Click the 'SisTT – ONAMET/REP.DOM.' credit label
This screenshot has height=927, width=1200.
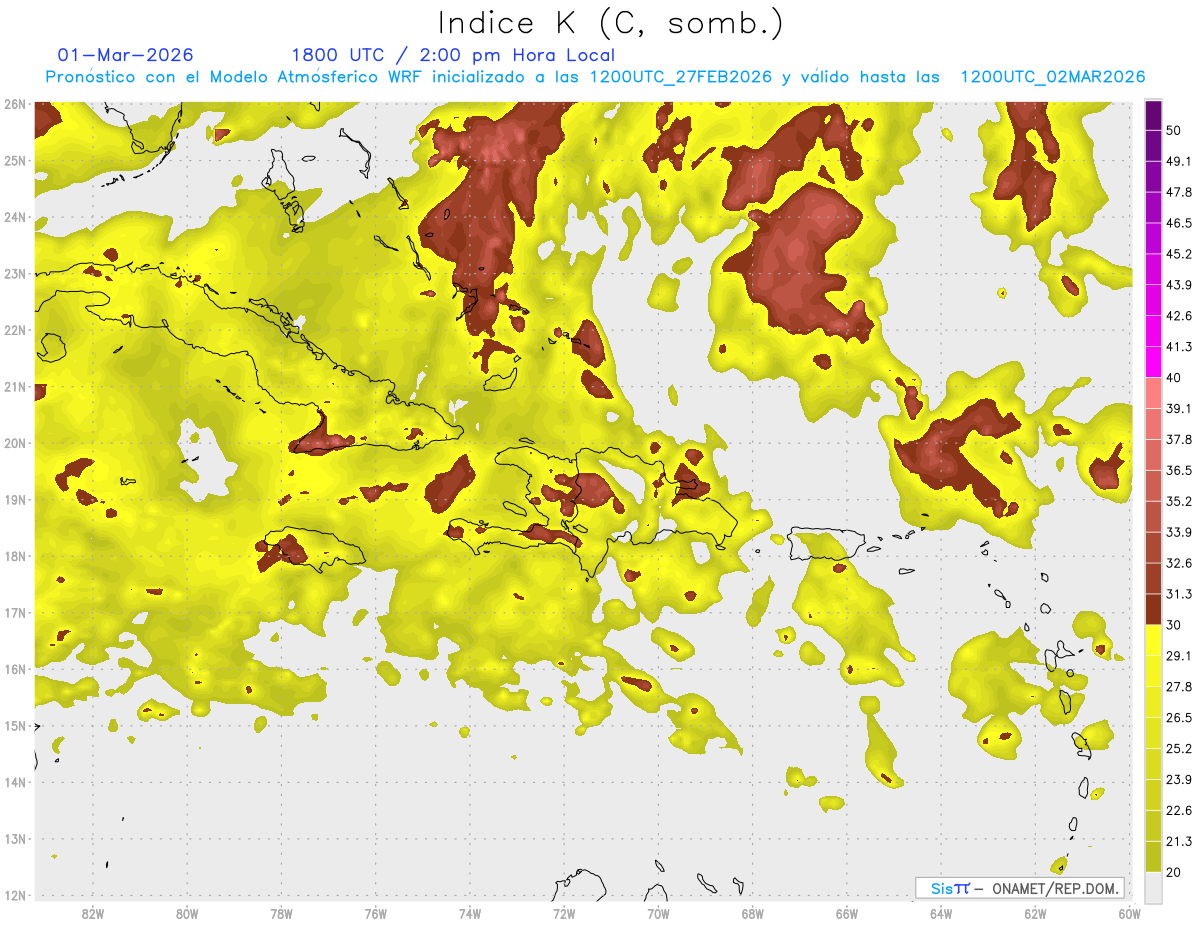[x=1019, y=888]
